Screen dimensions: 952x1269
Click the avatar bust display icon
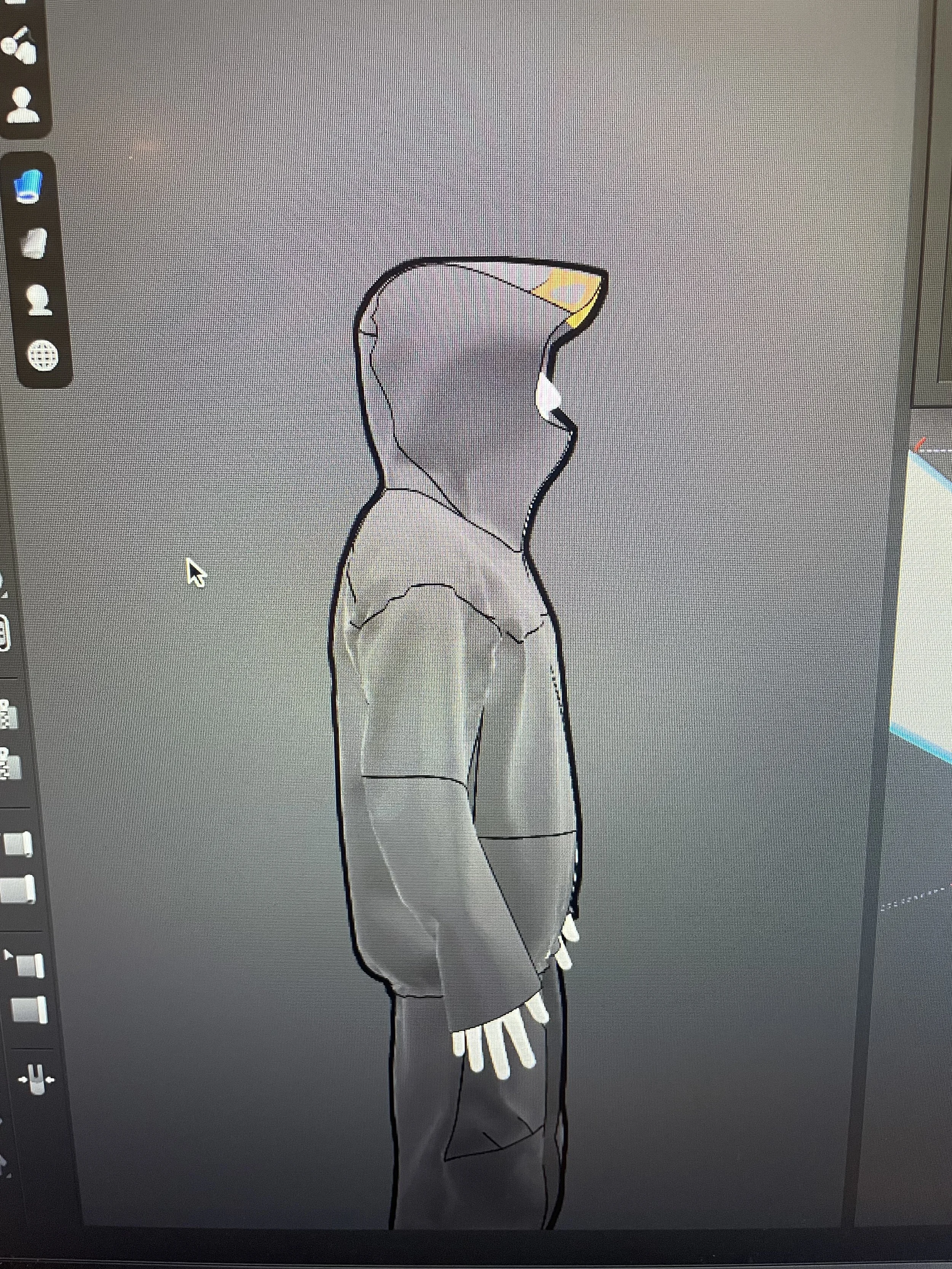tap(23, 105)
